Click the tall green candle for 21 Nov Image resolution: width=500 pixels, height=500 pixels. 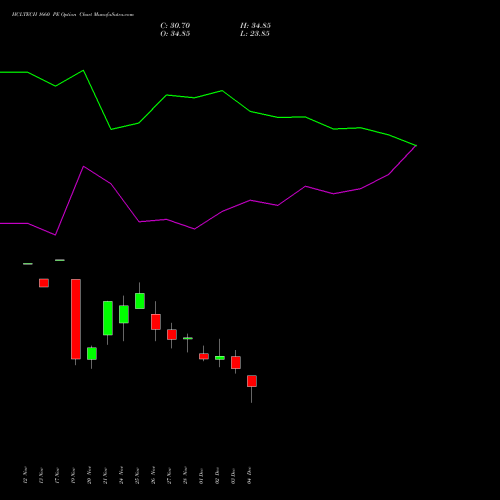[x=108, y=318]
